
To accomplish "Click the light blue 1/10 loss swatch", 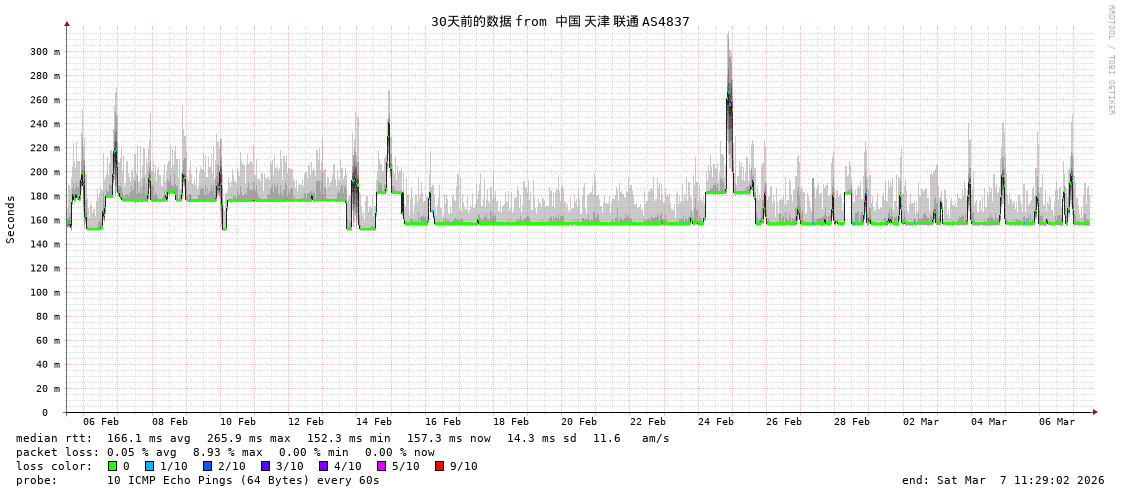I will [x=150, y=466].
